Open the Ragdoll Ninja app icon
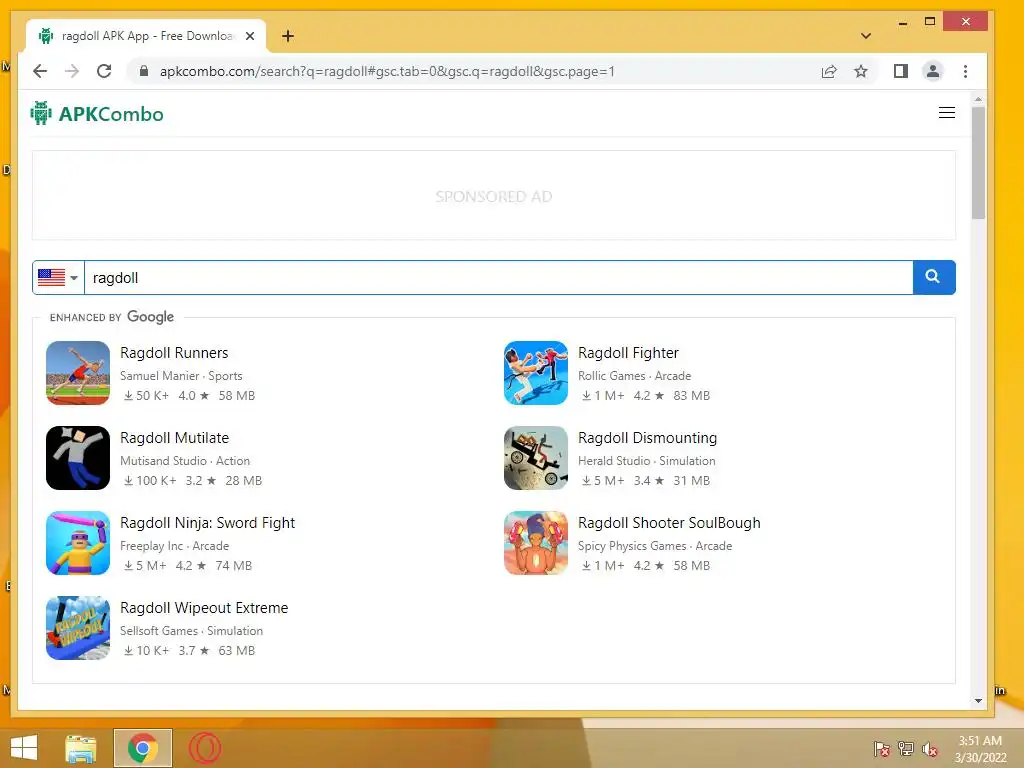The image size is (1024, 768). click(x=78, y=543)
